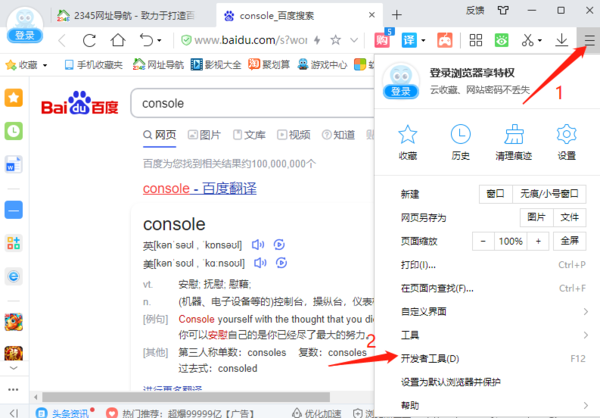Click the blue minus sidebar icon
This screenshot has width=600, height=418.
point(13,210)
